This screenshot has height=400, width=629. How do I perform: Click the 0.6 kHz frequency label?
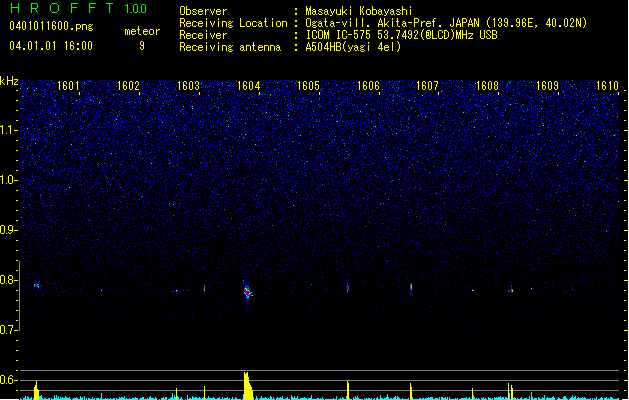tap(8, 380)
